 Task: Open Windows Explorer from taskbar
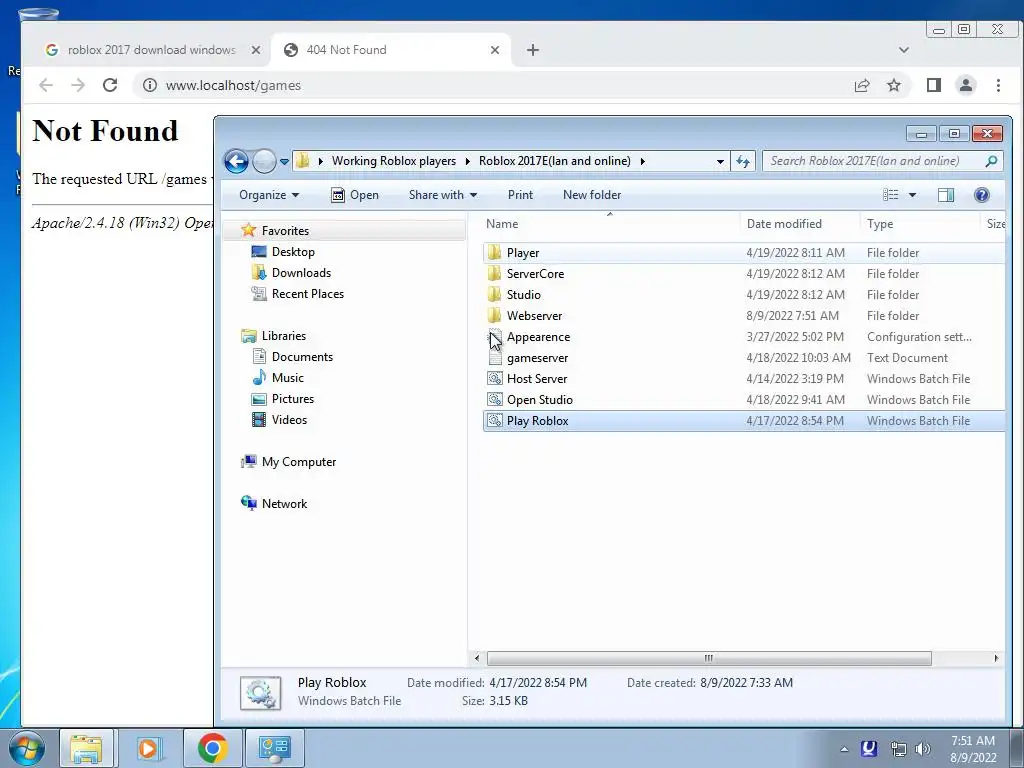point(86,748)
